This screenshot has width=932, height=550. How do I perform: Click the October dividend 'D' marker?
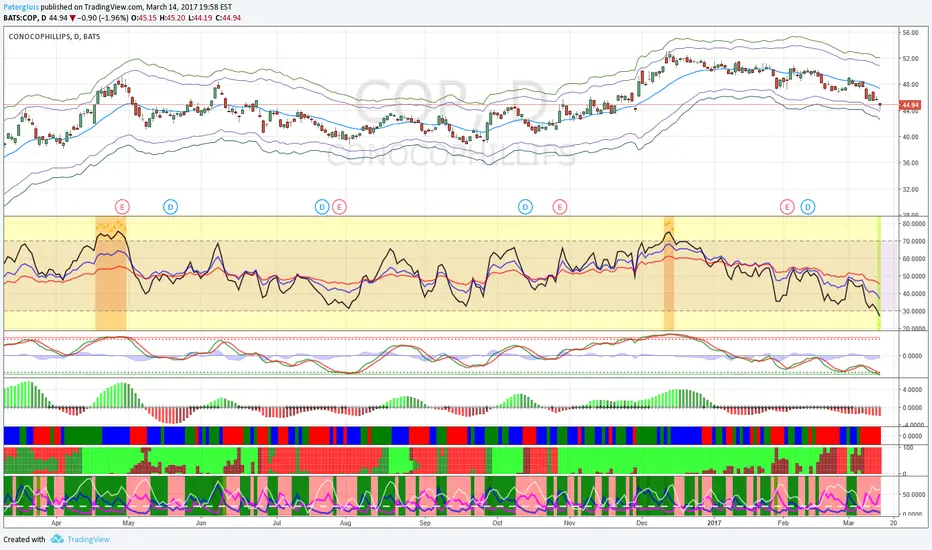tap(525, 207)
